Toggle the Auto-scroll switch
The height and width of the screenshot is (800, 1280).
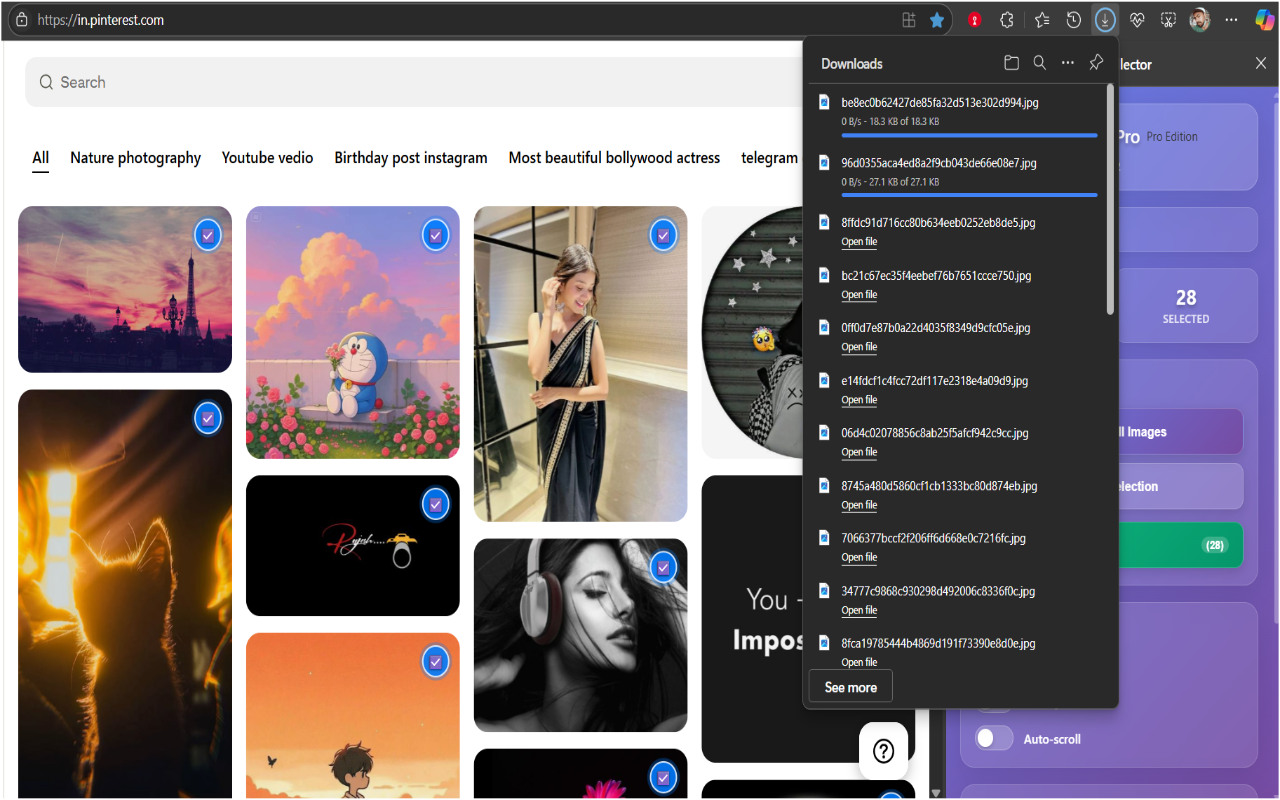[x=994, y=739]
